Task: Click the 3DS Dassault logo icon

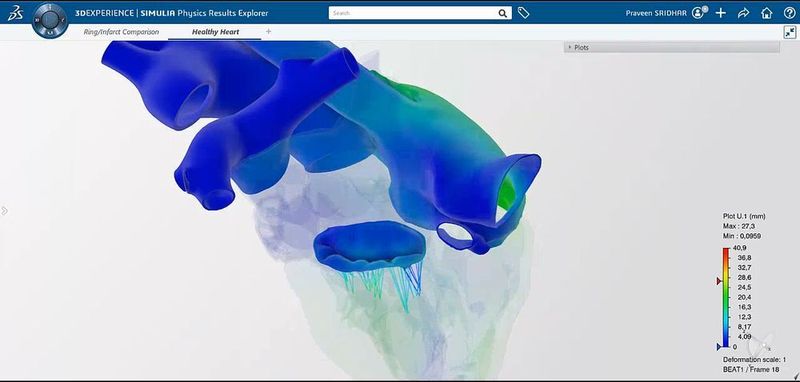Action: tap(15, 13)
